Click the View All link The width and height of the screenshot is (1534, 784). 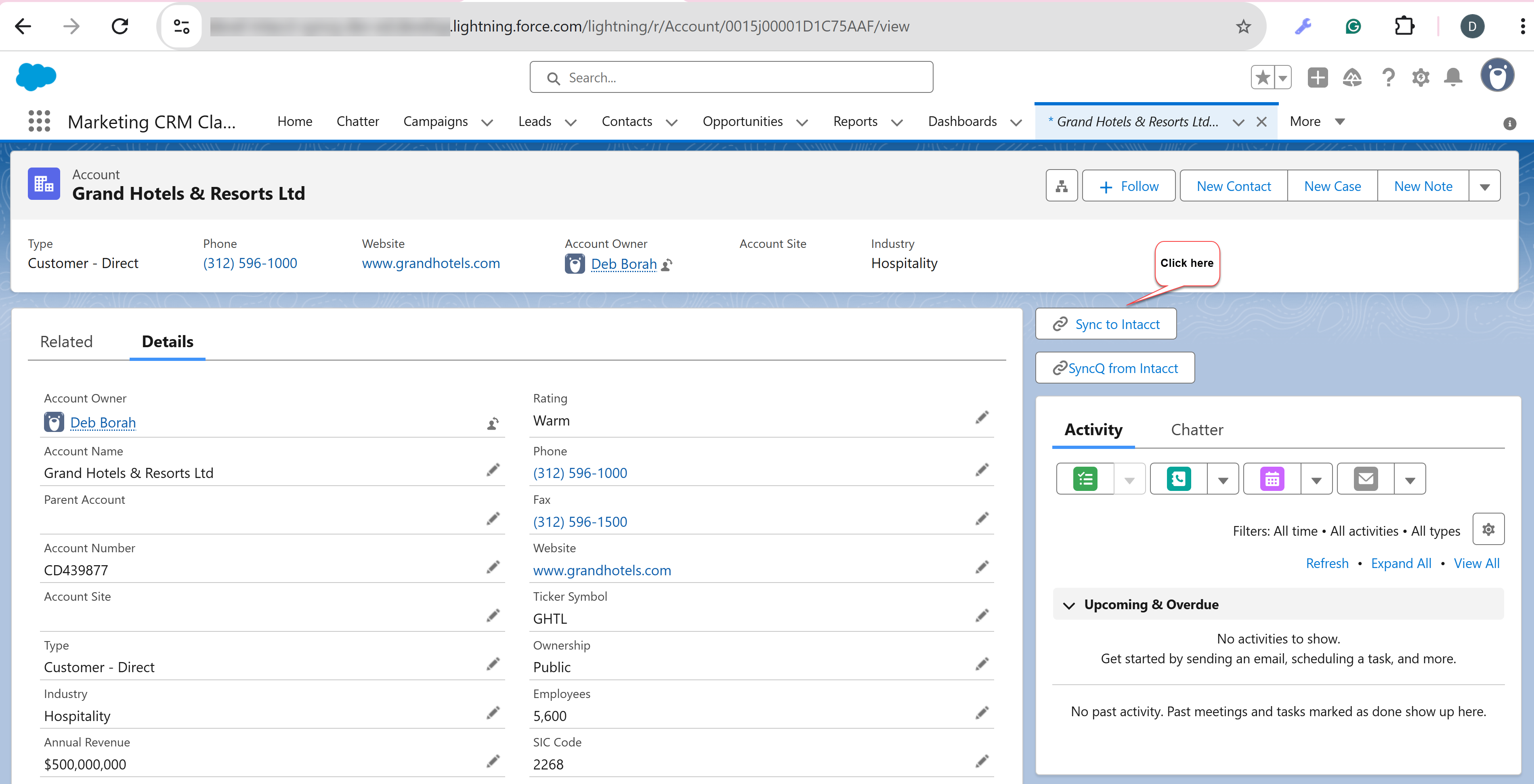[x=1476, y=564]
